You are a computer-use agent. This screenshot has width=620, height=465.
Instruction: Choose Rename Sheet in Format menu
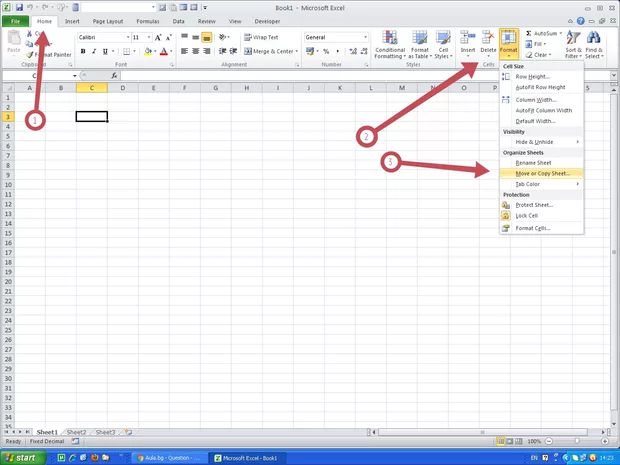542,163
